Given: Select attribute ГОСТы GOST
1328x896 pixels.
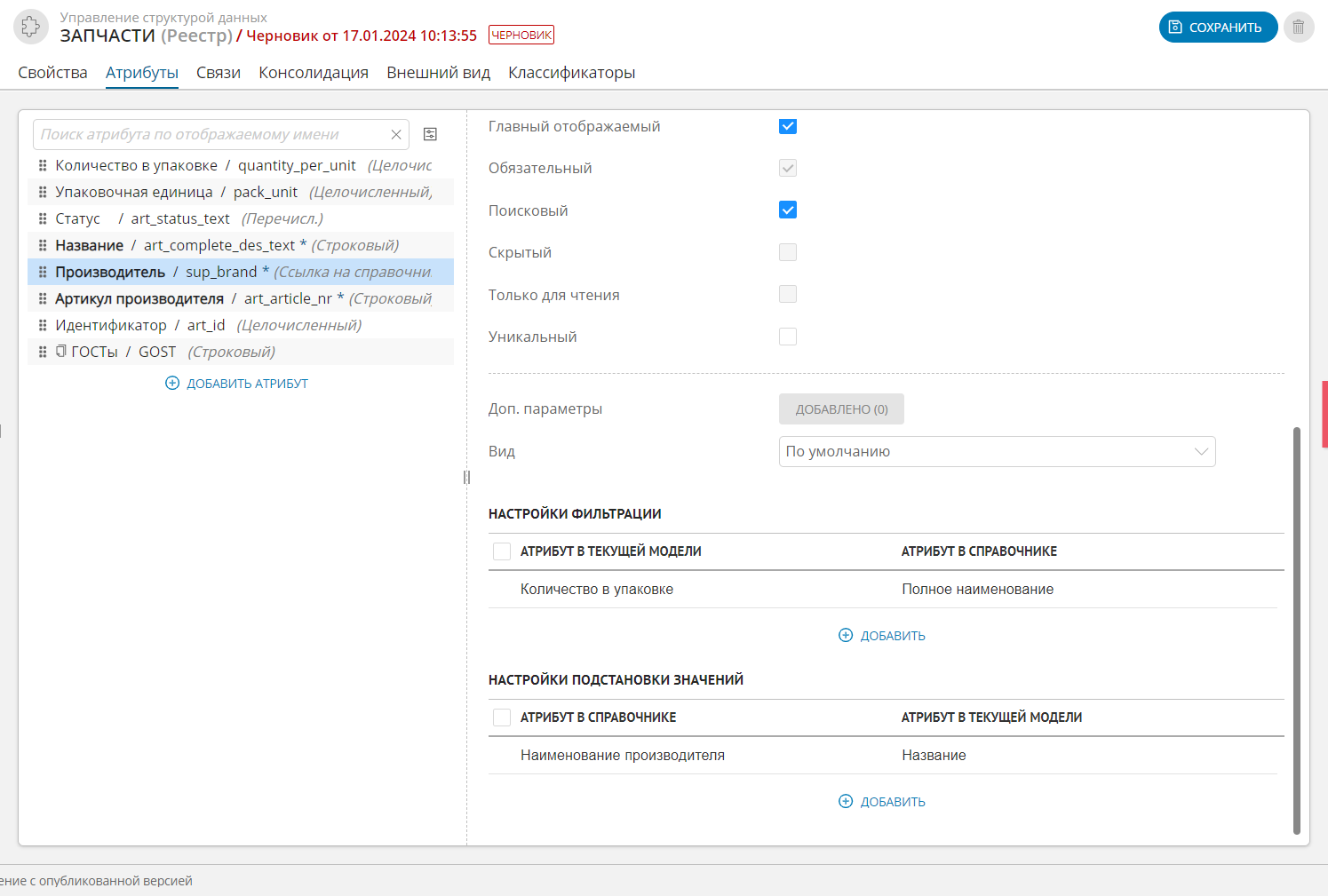Looking at the screenshot, I should [x=241, y=352].
